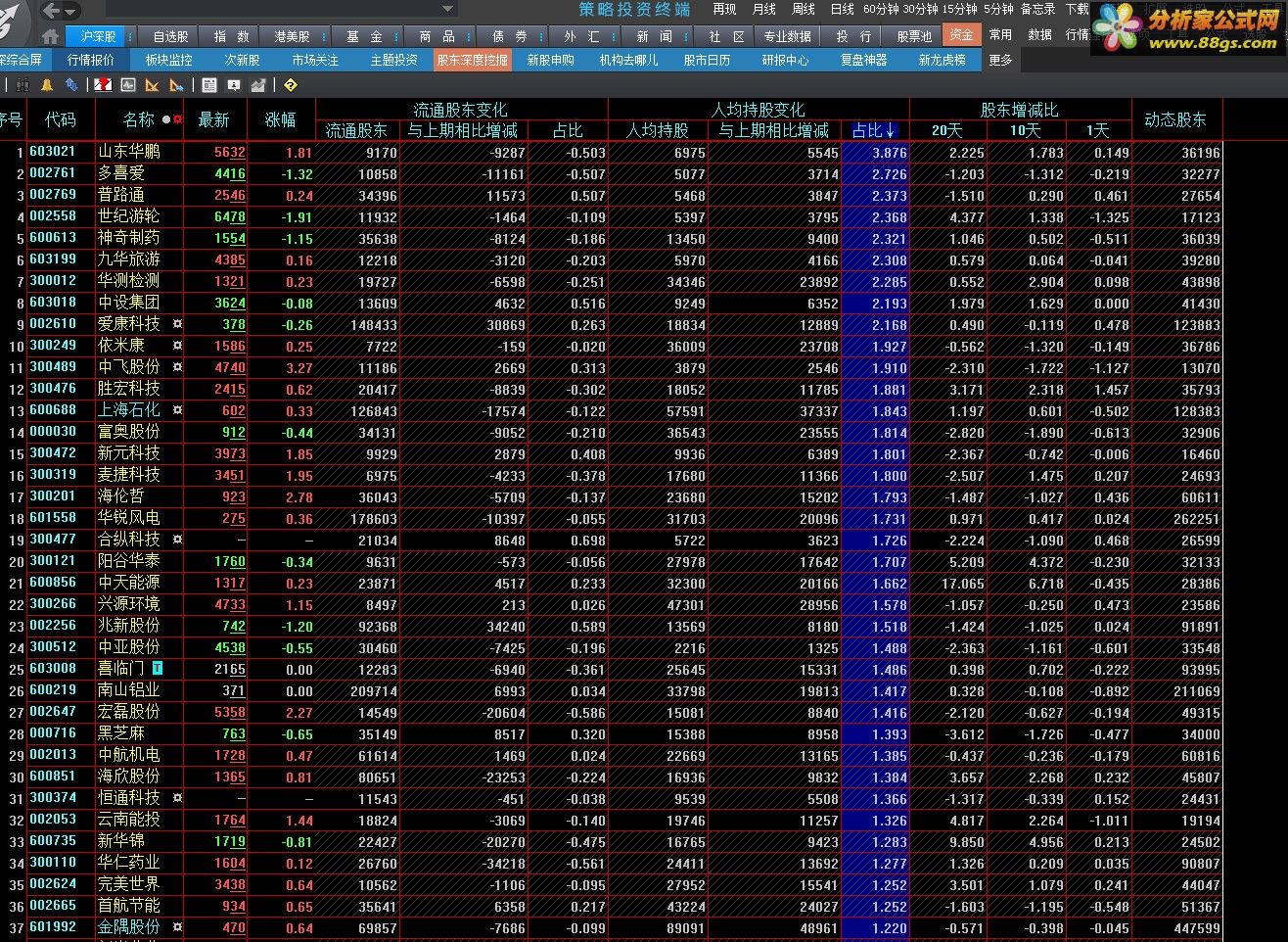The image size is (1288, 942).
Task: Open the red-white chart toolbar icon
Action: (x=104, y=85)
